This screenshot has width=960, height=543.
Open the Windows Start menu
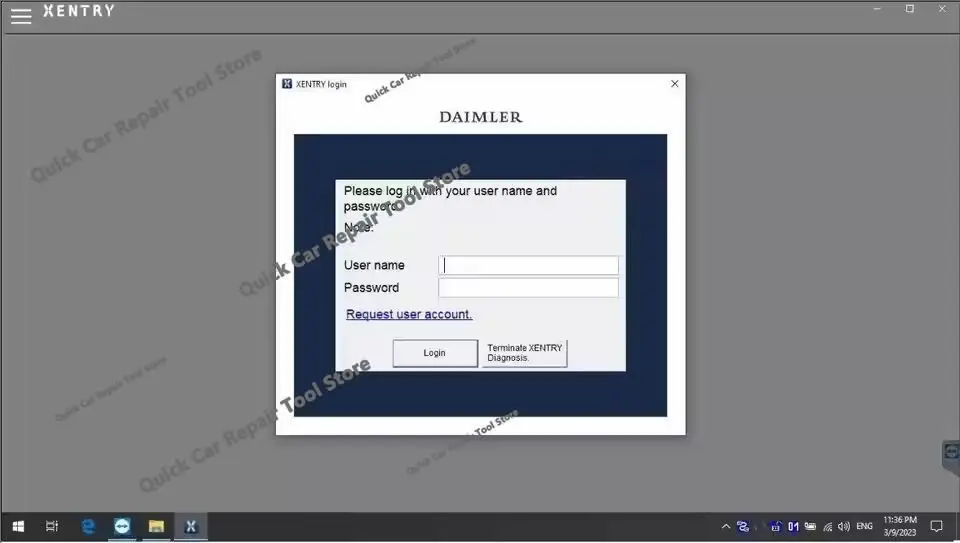pos(18,526)
